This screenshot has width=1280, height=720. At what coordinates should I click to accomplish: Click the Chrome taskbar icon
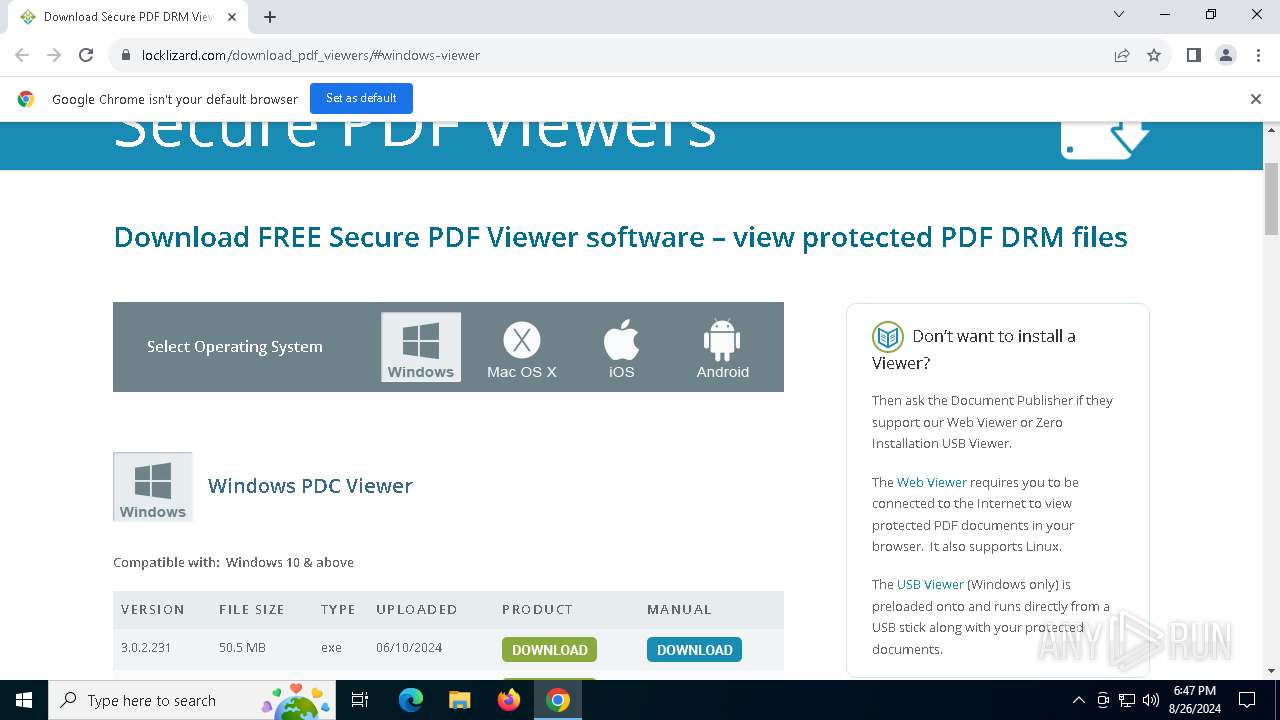[x=558, y=700]
